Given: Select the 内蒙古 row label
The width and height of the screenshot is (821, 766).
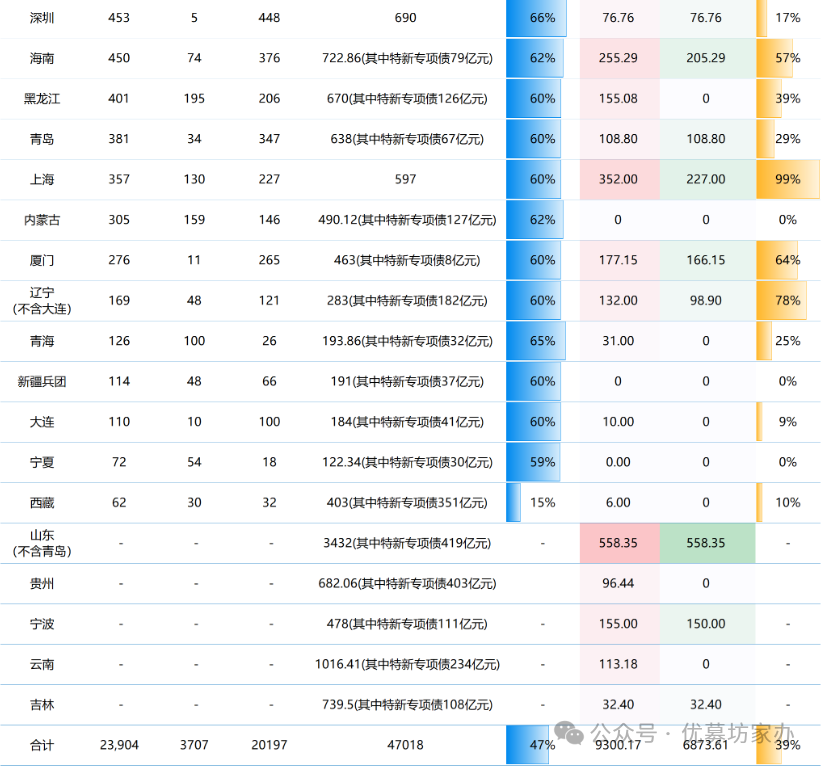Looking at the screenshot, I should [42, 219].
